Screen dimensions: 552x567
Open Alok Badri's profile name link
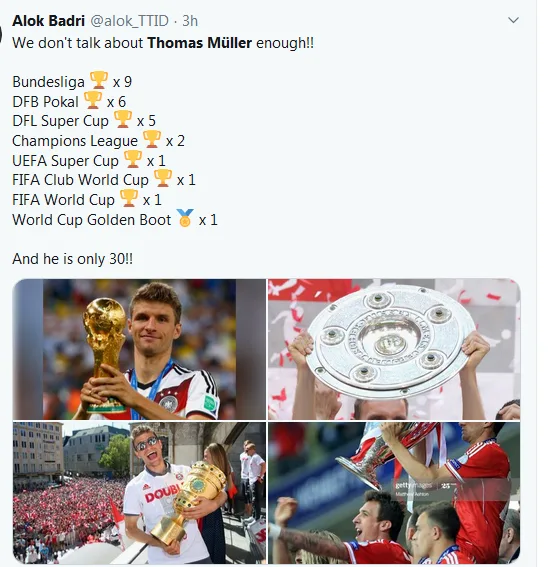48,21
